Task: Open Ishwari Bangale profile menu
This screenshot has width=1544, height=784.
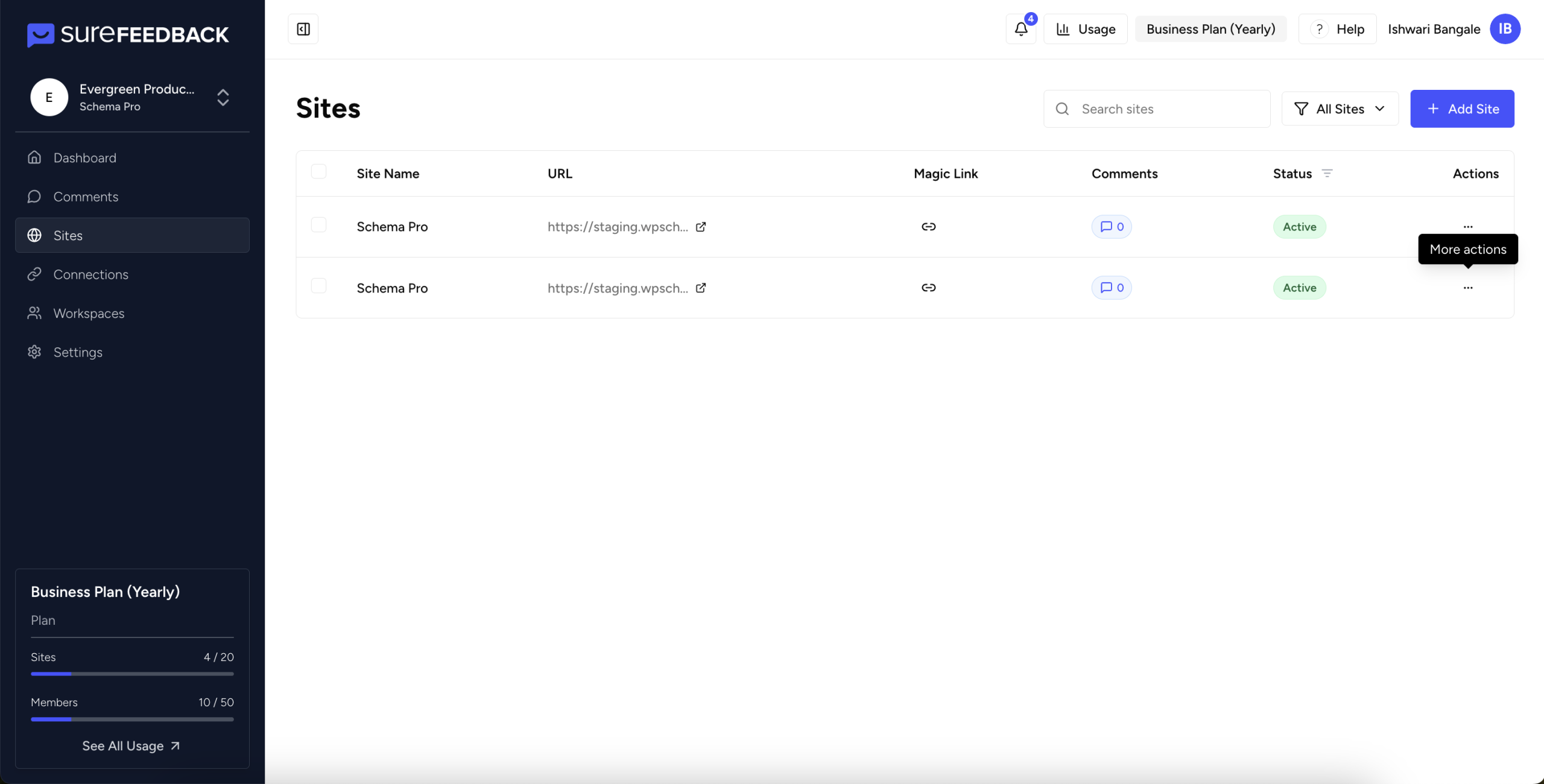Action: [1504, 29]
